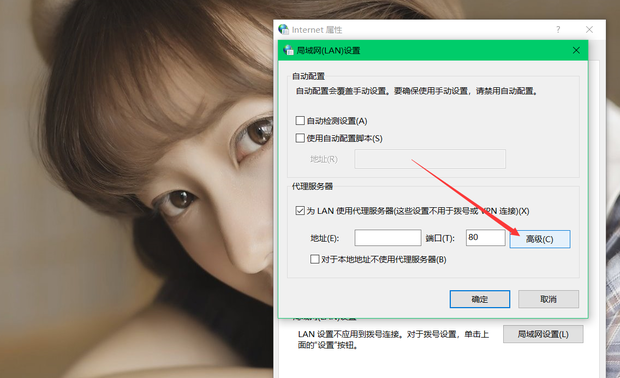Screen dimensions: 620x378
Task: Click the 代理服务器 group label
Action: click(312, 186)
